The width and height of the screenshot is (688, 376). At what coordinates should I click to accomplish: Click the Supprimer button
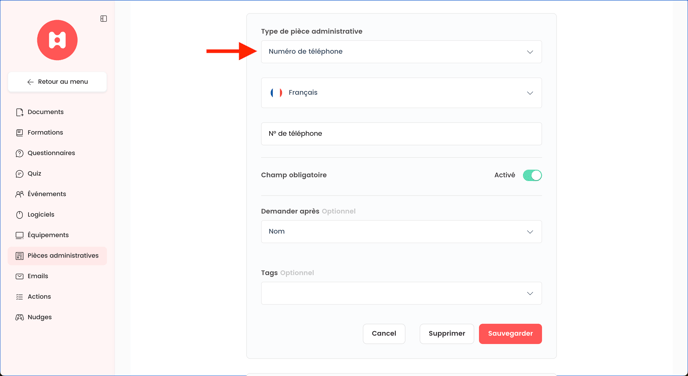click(x=447, y=334)
